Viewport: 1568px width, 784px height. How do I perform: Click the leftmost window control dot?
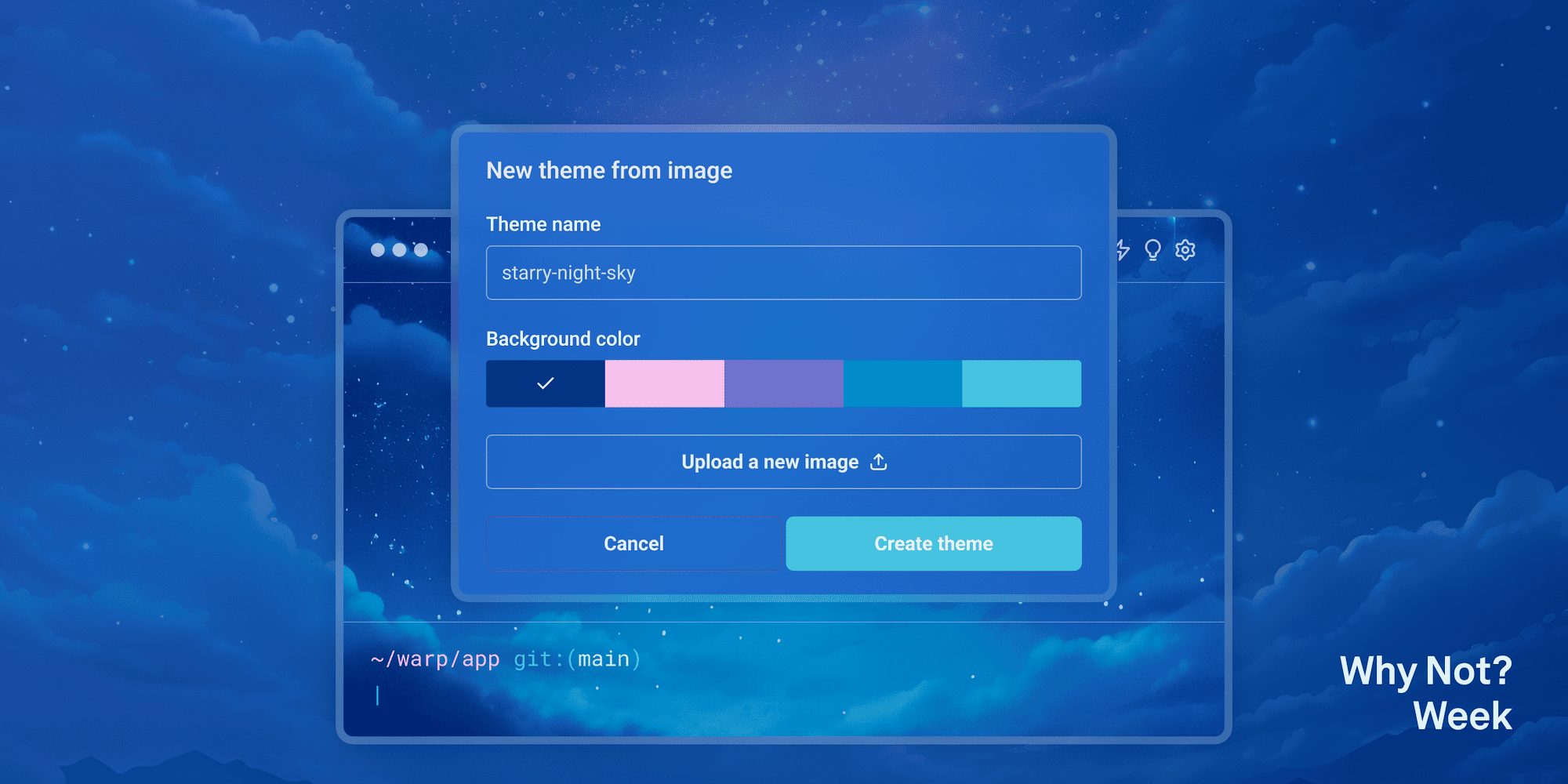376,249
